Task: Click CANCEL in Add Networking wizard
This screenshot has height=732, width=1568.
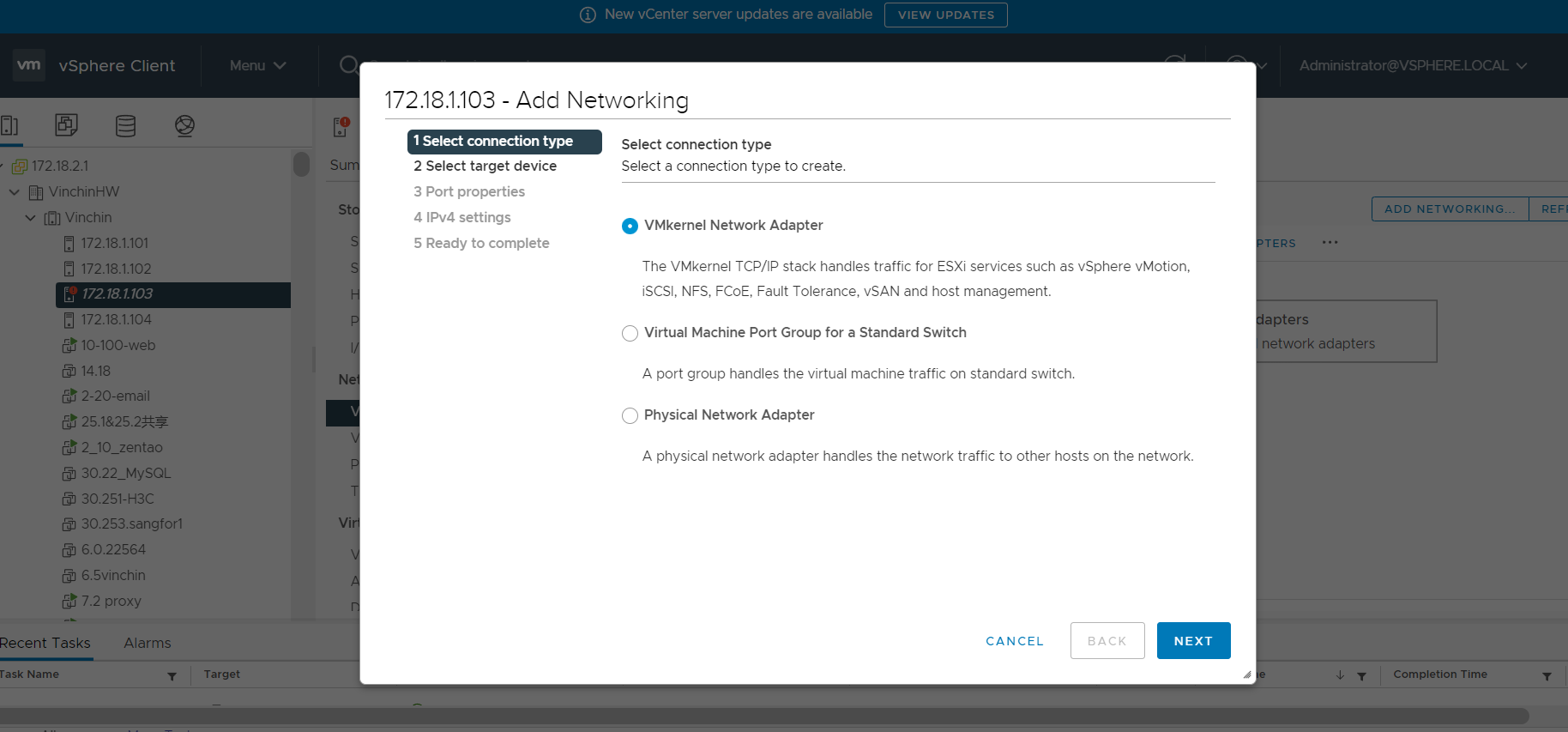Action: tap(1015, 641)
